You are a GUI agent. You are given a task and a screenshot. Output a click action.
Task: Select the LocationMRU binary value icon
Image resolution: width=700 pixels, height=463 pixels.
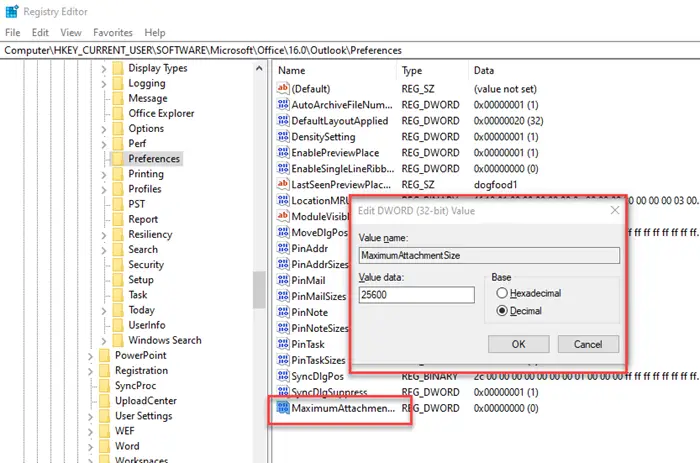pyautogui.click(x=283, y=200)
